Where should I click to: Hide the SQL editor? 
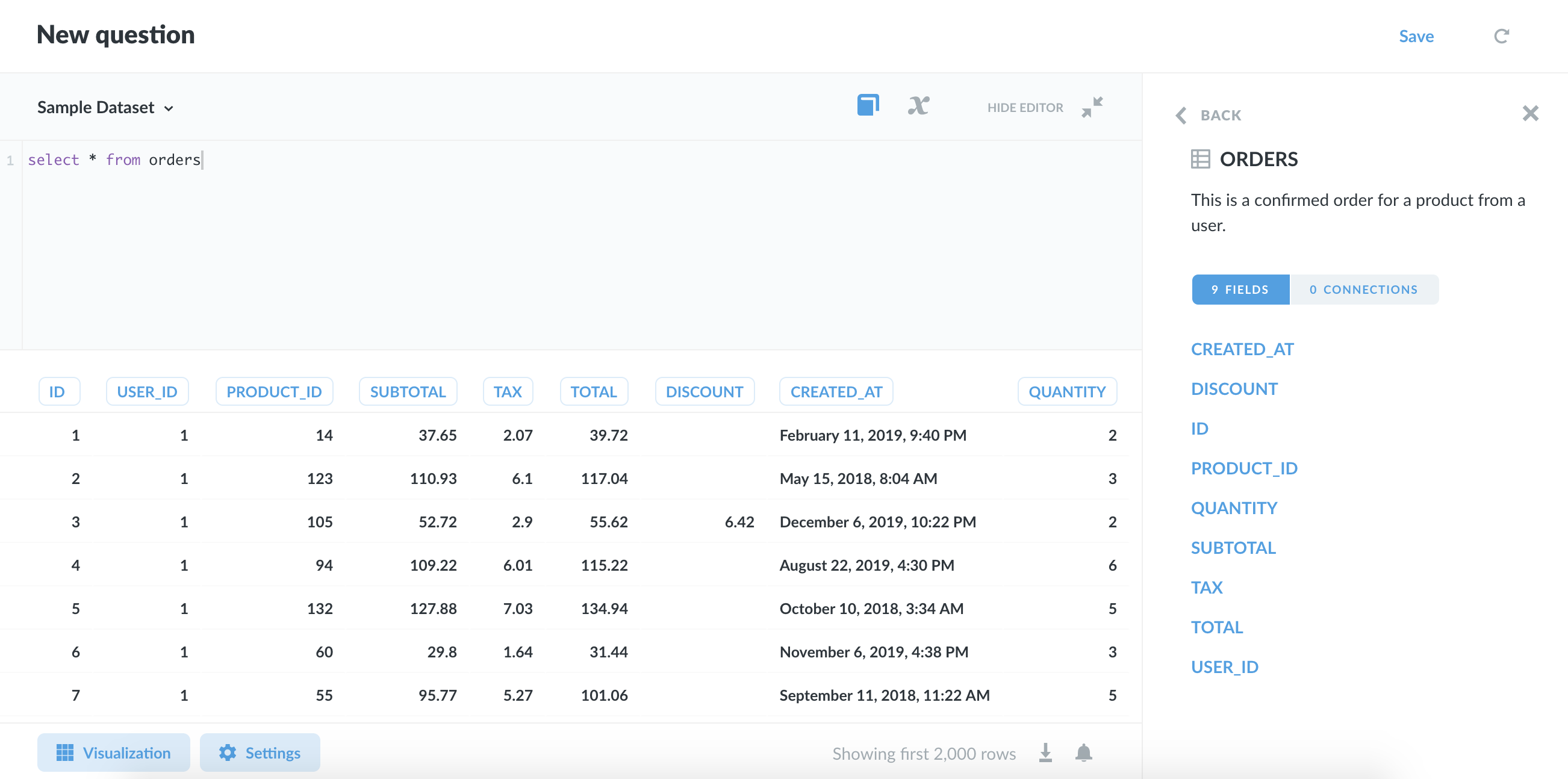1025,107
